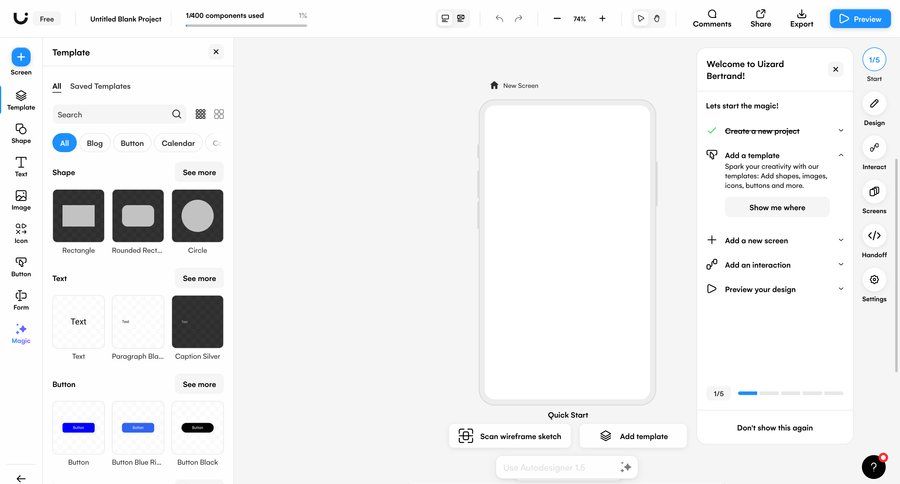900x484 pixels.
Task: Expand the 'Create a new project' step
Action: [x=841, y=131]
